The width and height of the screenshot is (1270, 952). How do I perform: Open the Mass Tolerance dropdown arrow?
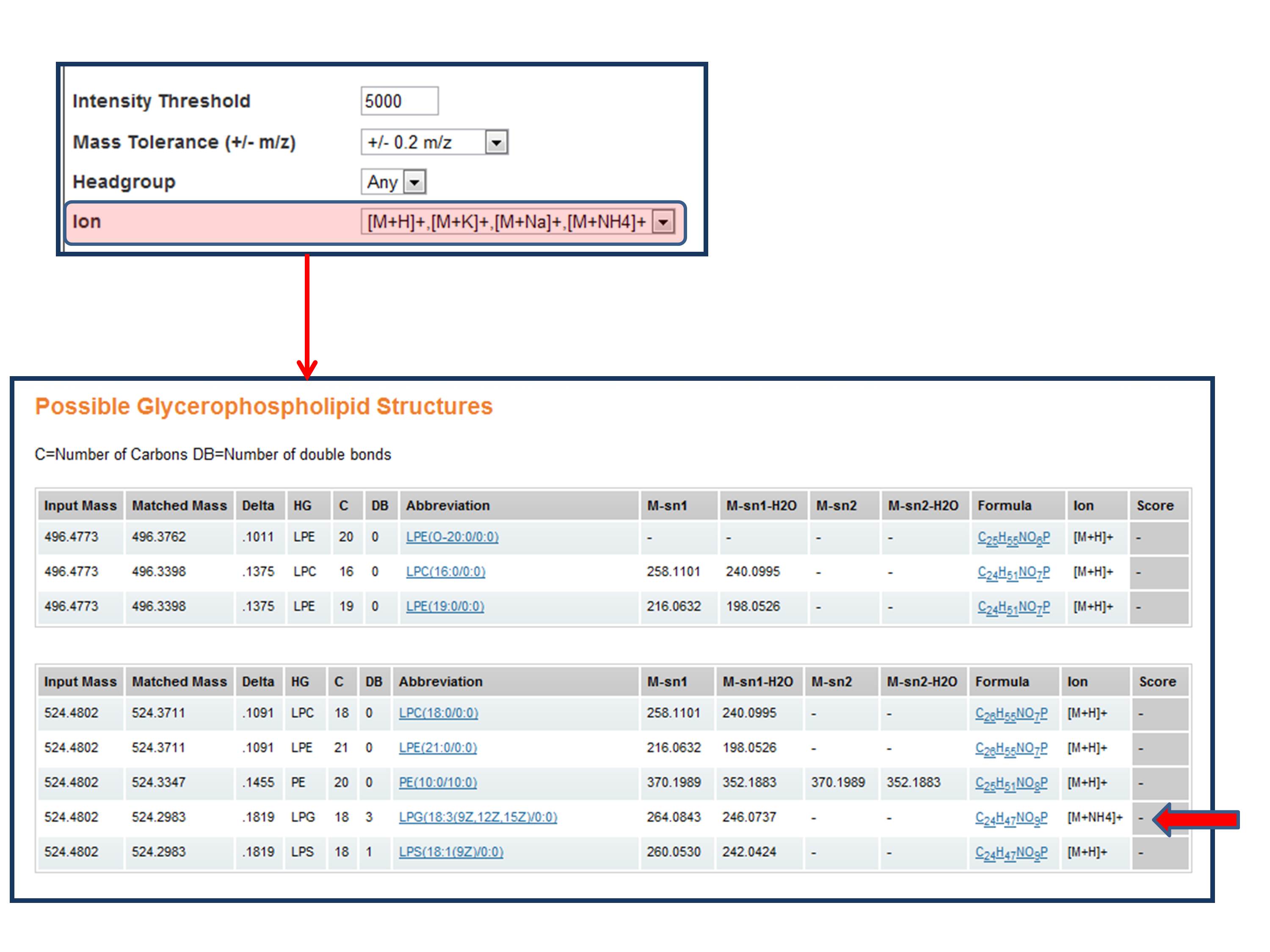click(x=496, y=142)
